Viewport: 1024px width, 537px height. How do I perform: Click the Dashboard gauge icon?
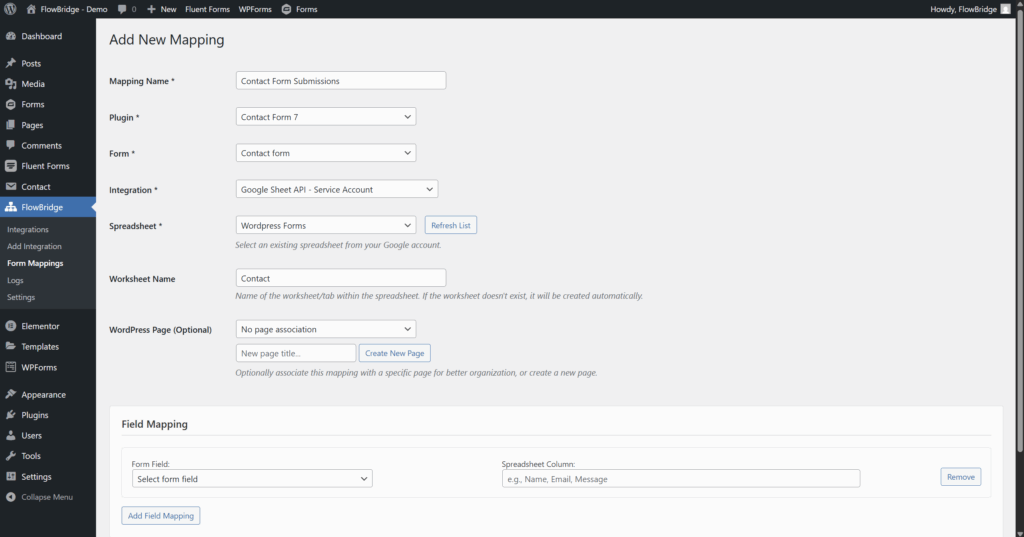click(x=10, y=36)
